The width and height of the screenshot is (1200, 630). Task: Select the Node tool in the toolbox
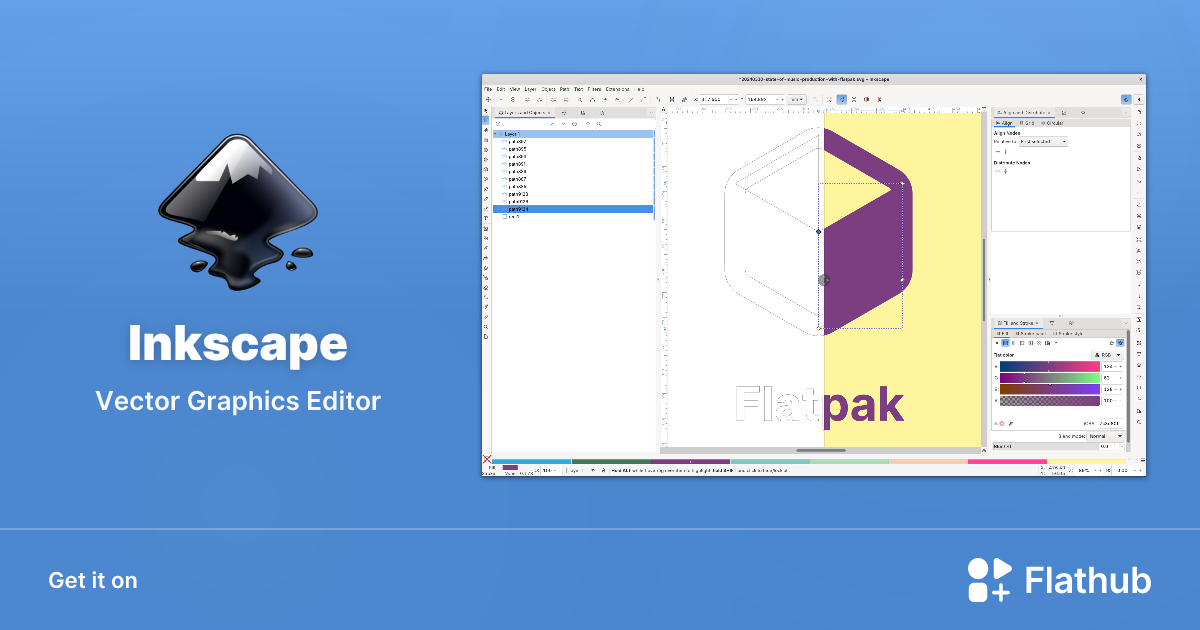[x=486, y=120]
